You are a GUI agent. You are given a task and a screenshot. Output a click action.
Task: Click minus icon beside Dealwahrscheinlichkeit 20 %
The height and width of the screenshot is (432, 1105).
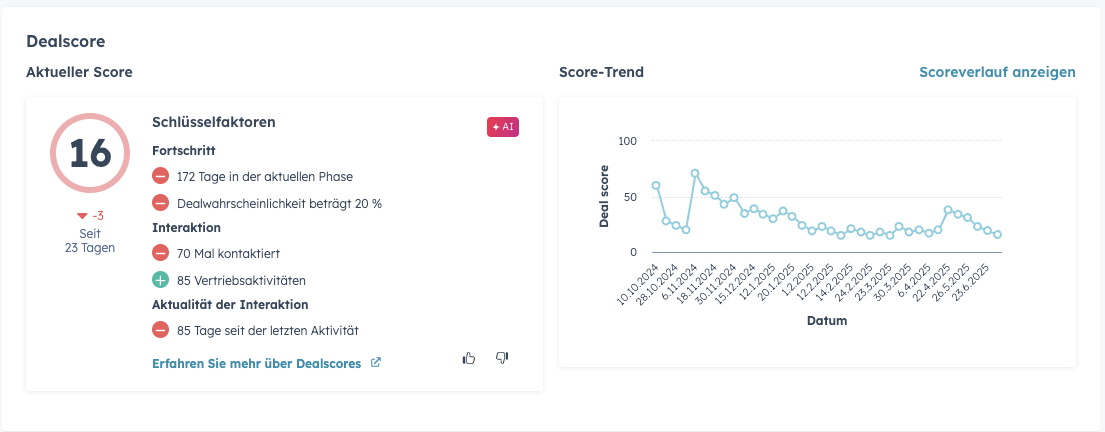click(x=160, y=202)
